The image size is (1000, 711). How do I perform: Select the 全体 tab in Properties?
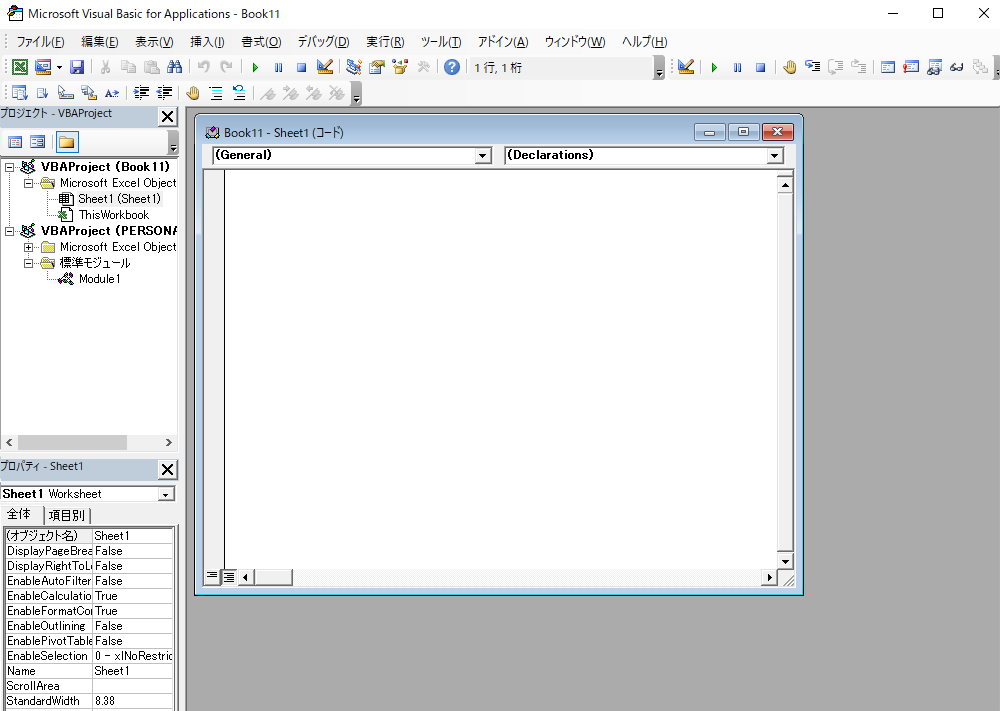coord(20,514)
